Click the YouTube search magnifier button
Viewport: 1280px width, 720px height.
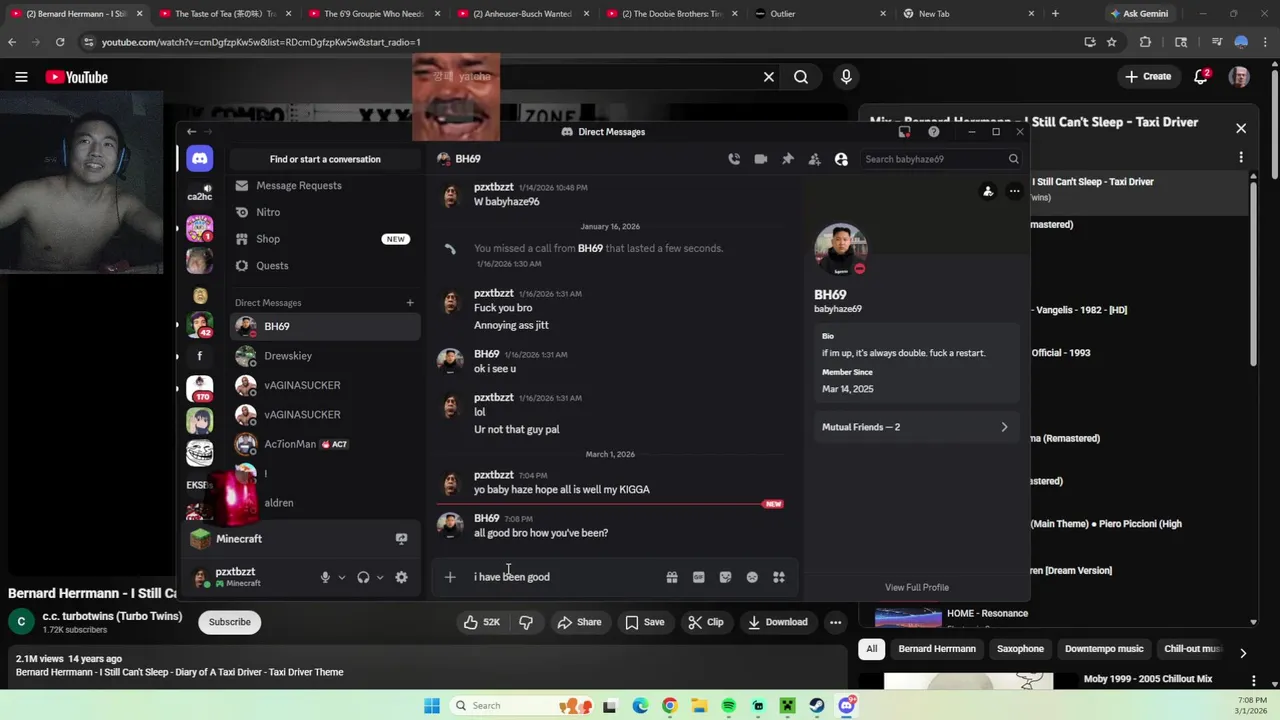(801, 77)
